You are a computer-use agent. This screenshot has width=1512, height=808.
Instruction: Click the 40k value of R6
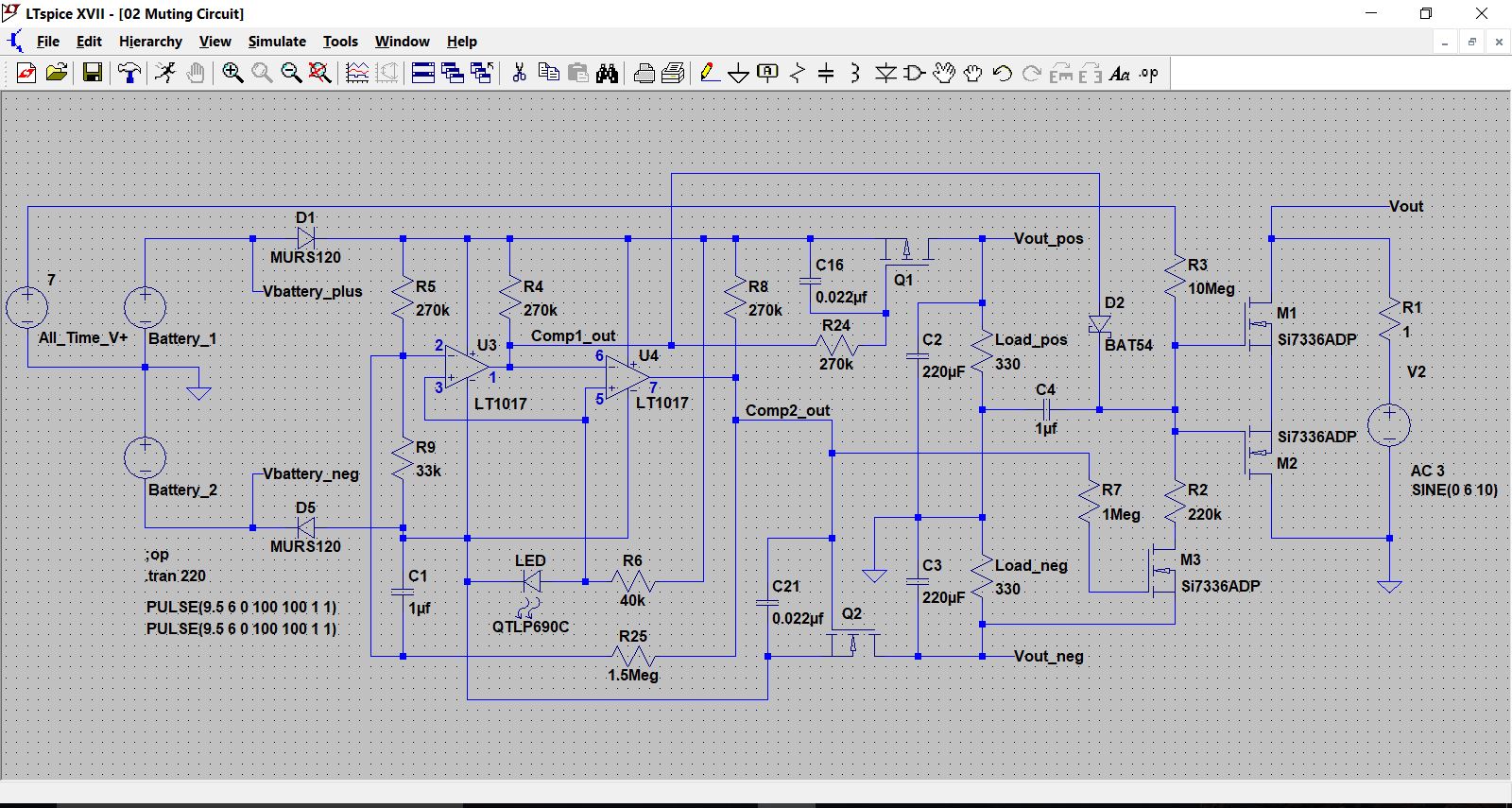(x=633, y=600)
